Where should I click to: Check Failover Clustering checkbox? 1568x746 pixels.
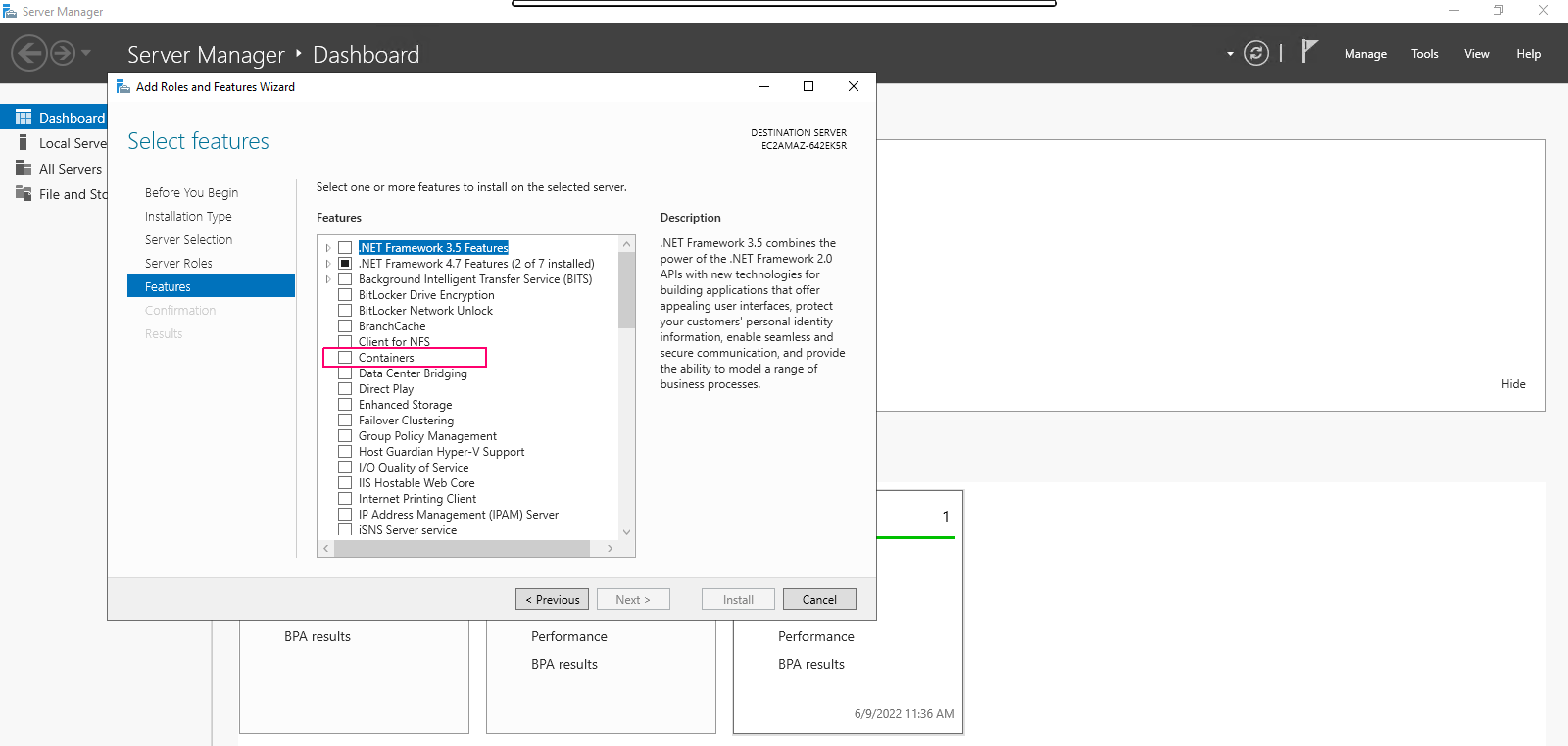click(345, 421)
